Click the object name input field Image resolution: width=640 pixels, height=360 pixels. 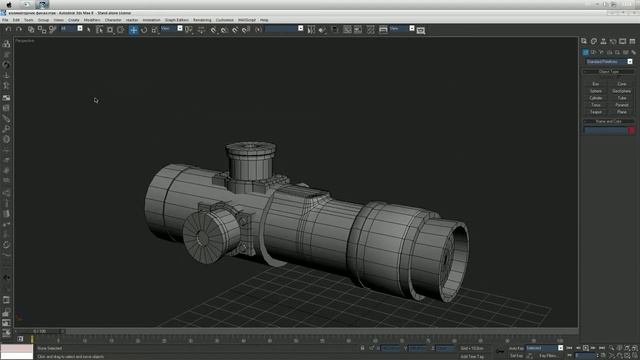click(x=605, y=131)
